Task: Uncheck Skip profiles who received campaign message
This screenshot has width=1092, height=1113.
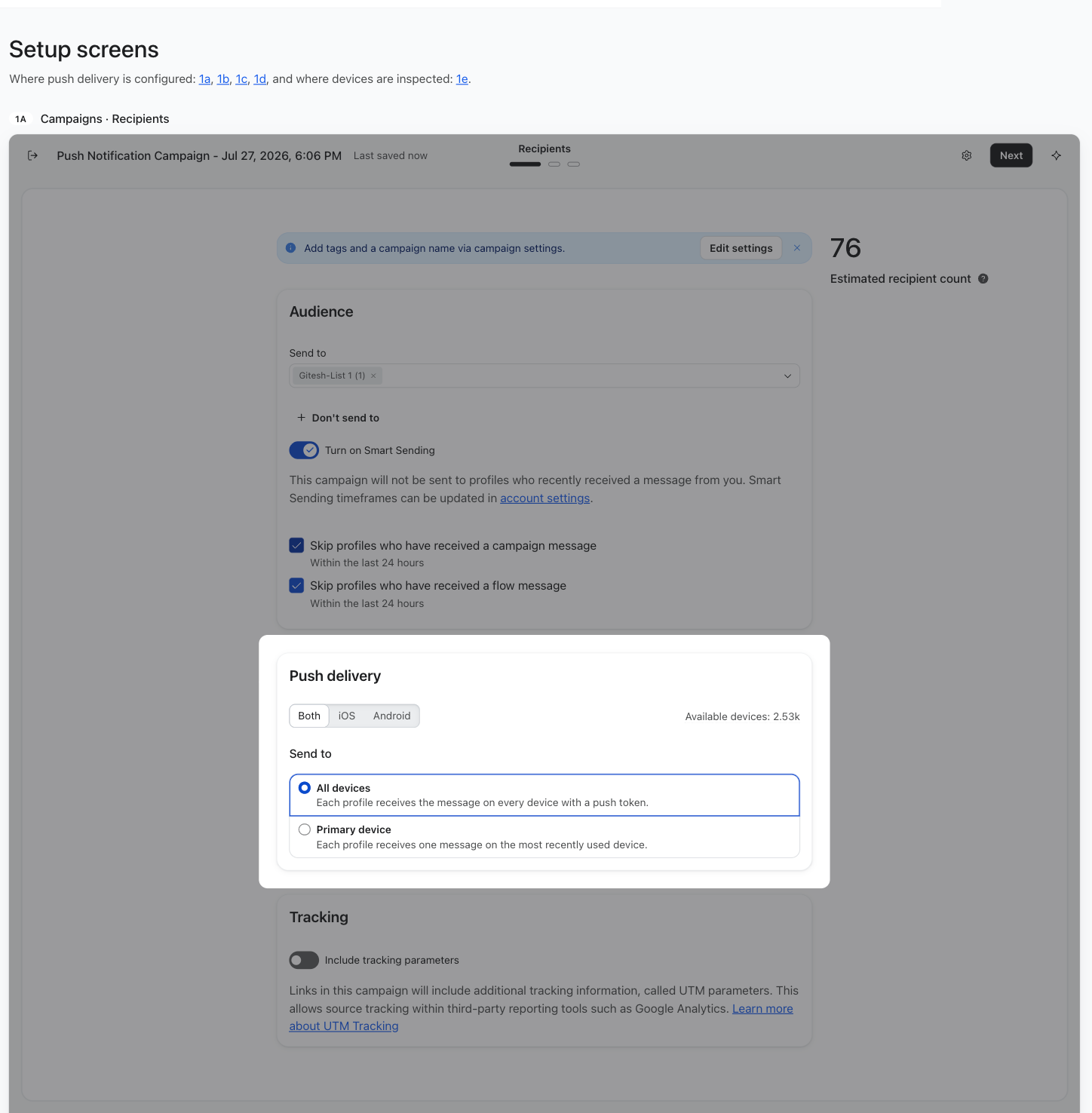Action: pos(296,545)
